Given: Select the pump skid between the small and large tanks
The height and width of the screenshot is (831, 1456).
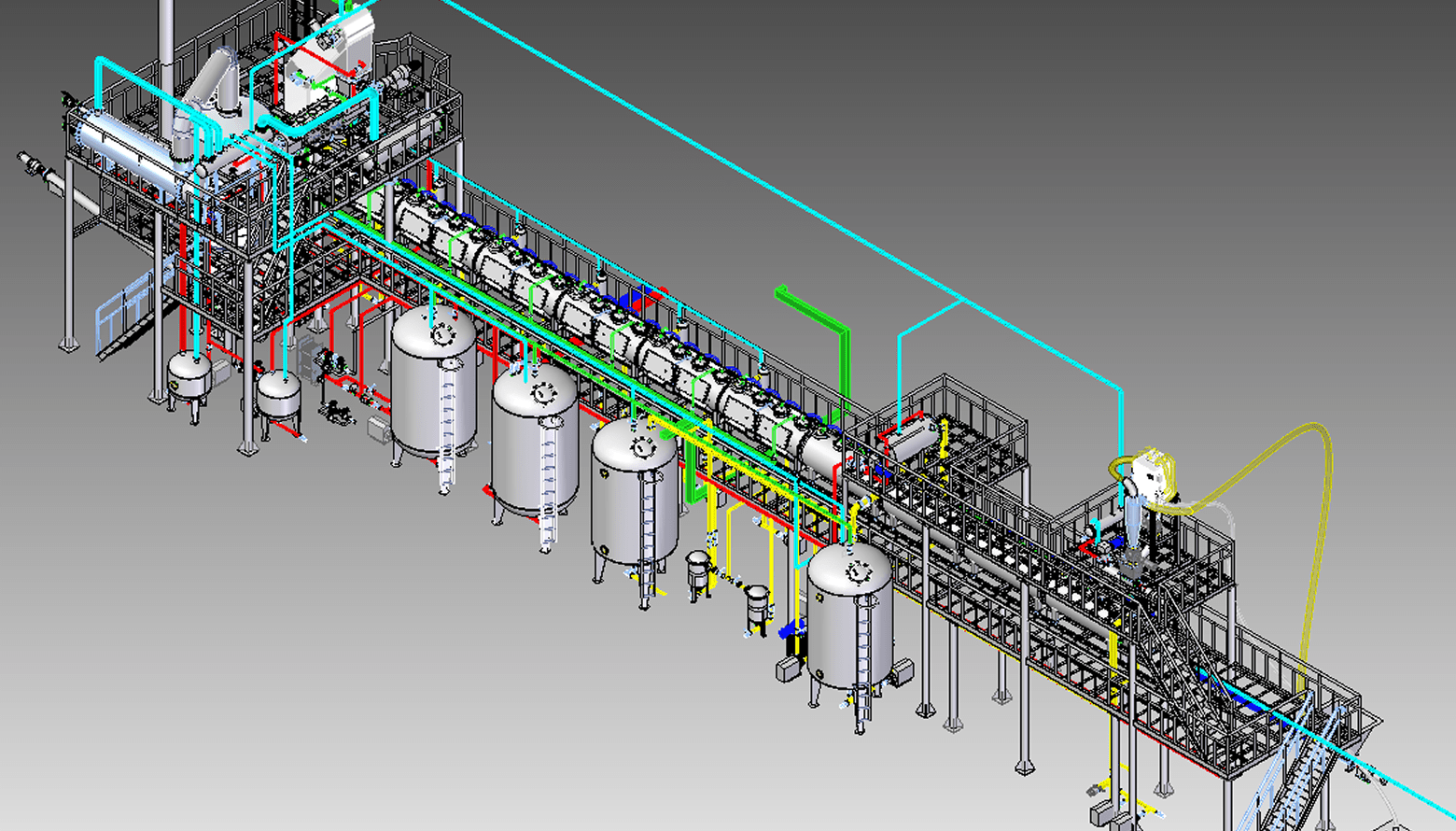Looking at the screenshot, I should coord(336,383).
